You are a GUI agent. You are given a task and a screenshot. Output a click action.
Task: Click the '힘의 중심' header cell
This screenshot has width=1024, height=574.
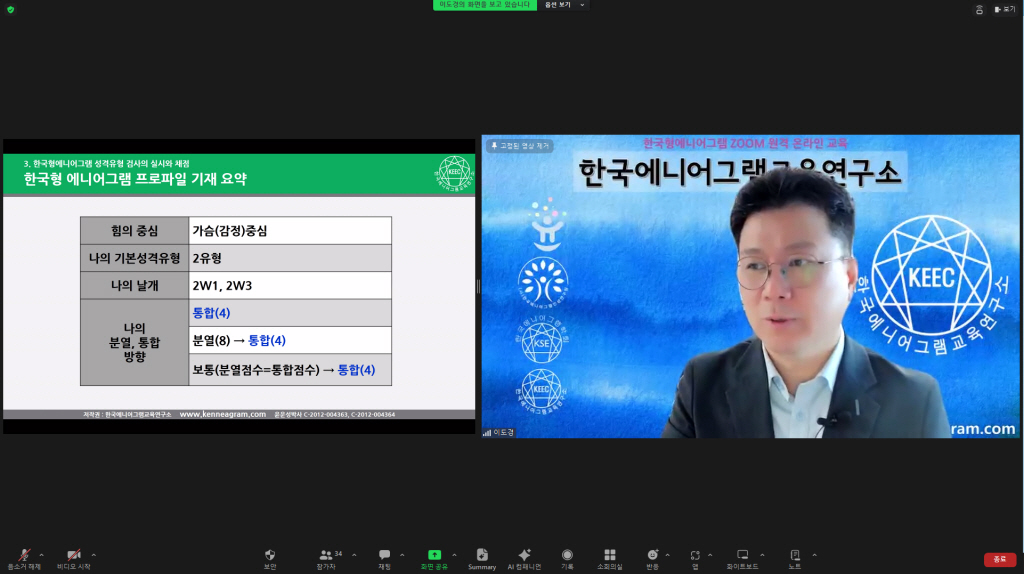pyautogui.click(x=135, y=231)
